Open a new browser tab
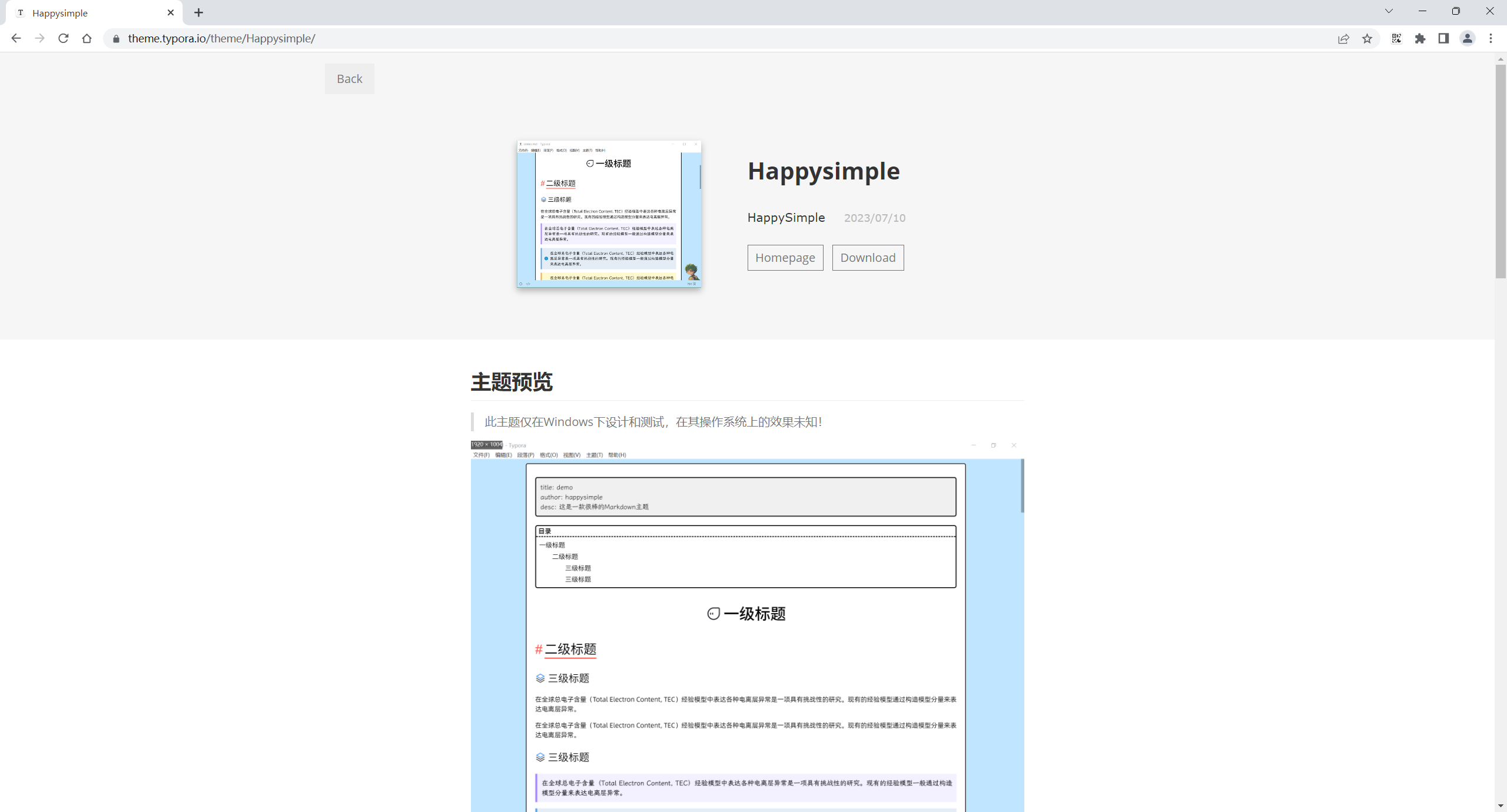This screenshot has height=812, width=1507. click(198, 12)
